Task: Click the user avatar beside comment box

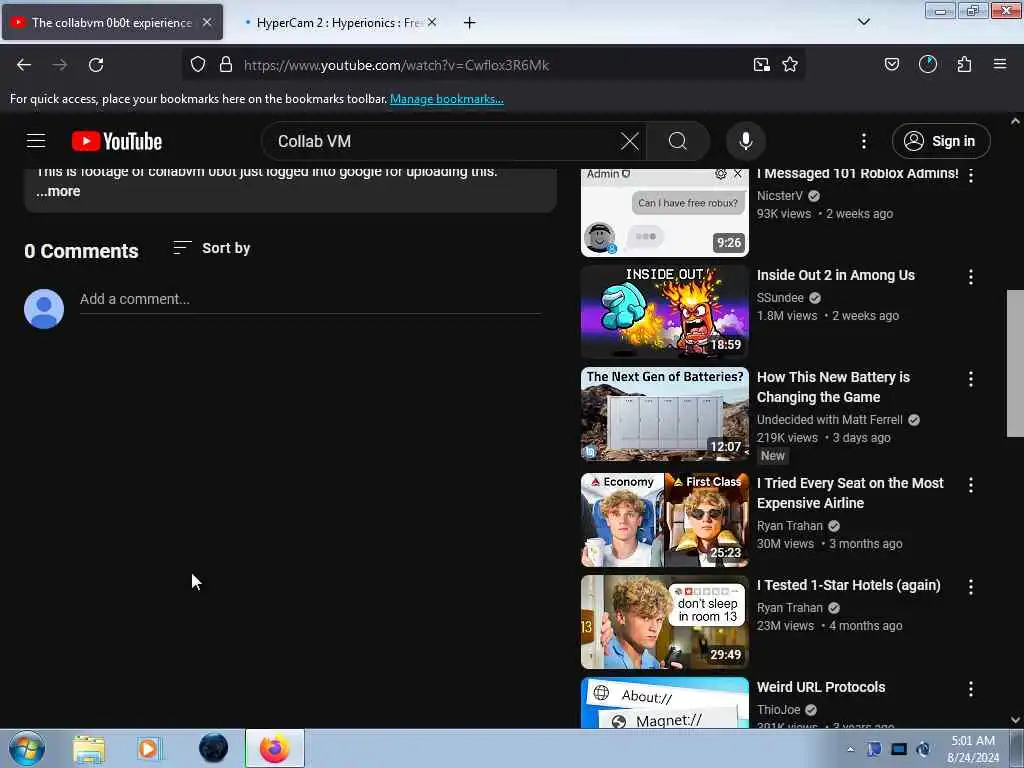Action: (44, 308)
